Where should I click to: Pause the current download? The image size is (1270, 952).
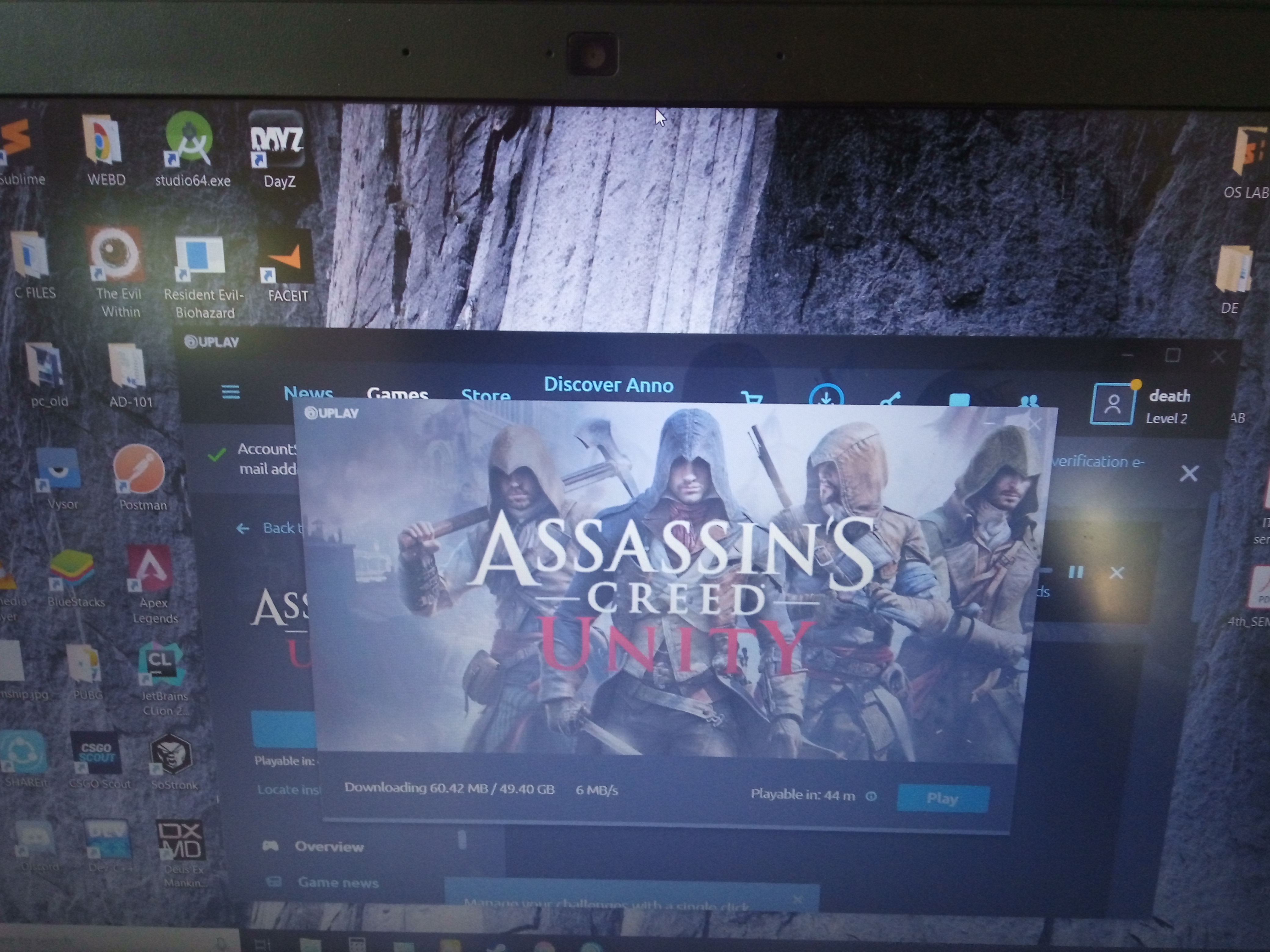coord(1075,572)
